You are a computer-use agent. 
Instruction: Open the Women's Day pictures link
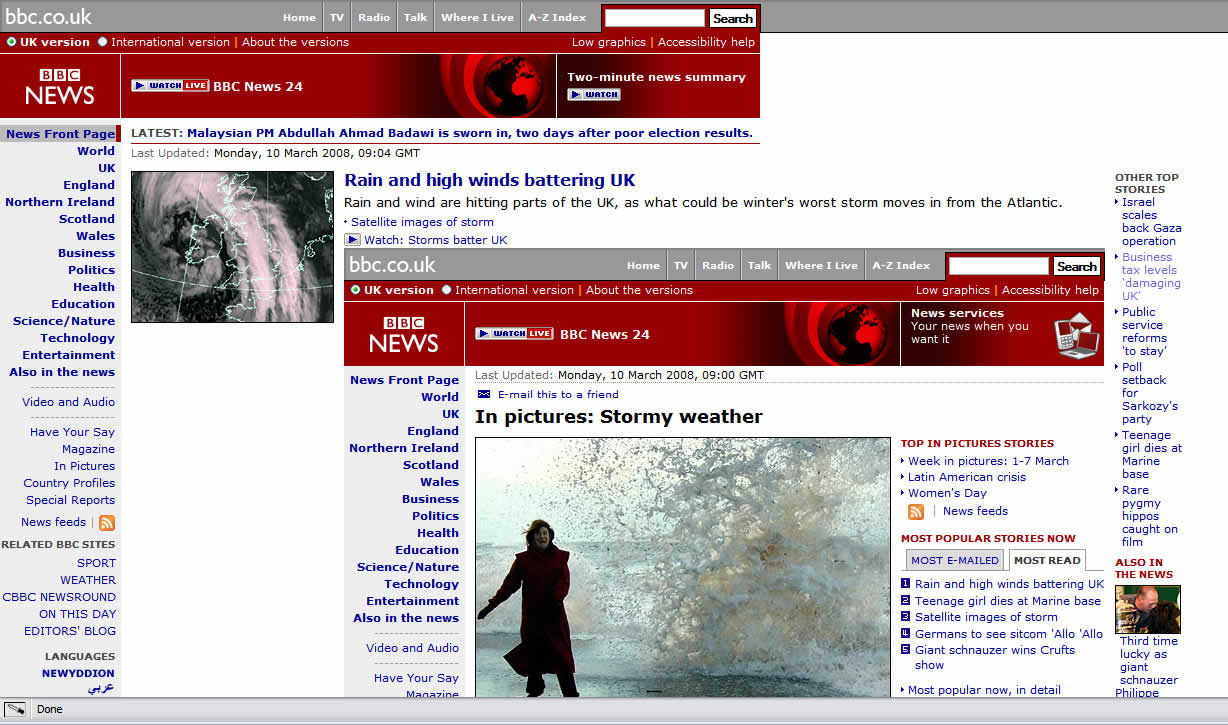click(947, 493)
